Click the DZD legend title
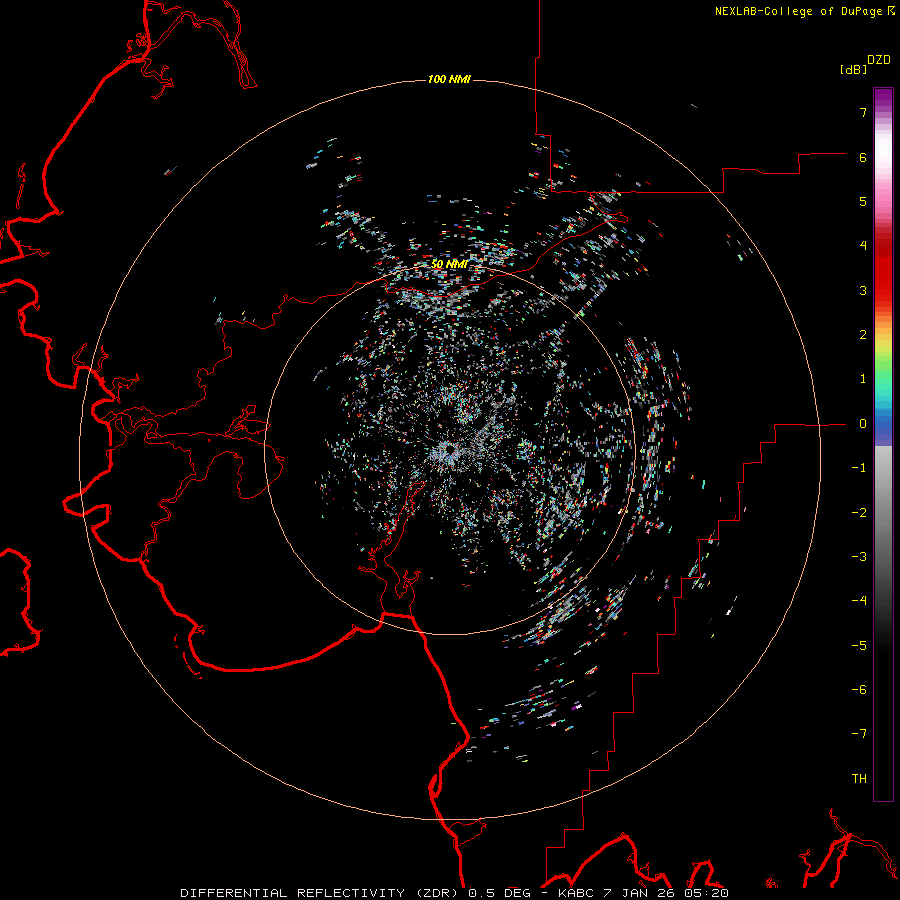The height and width of the screenshot is (900, 900). click(879, 60)
